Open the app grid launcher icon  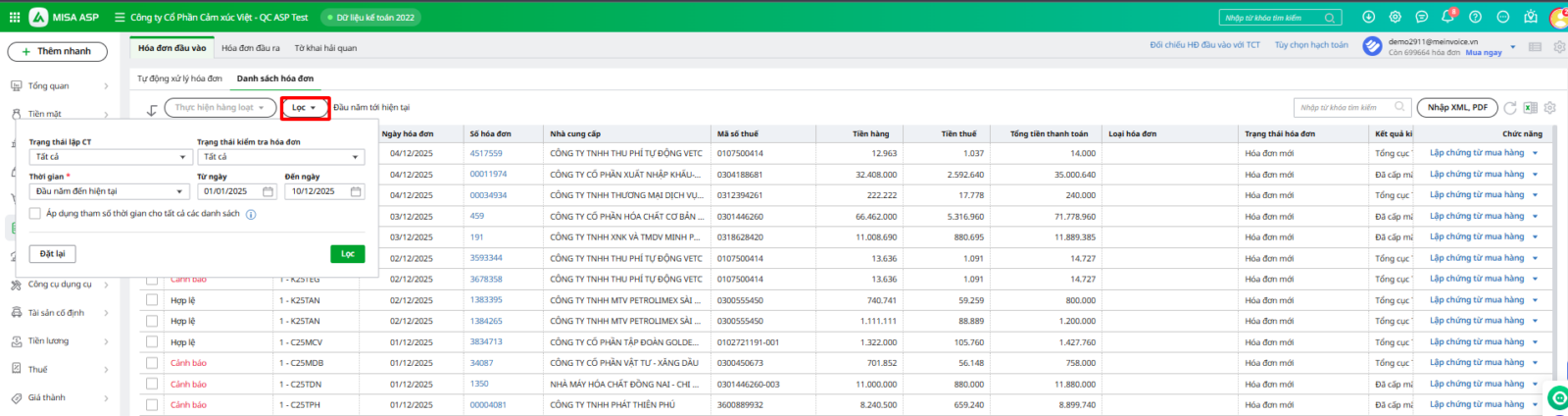point(14,17)
